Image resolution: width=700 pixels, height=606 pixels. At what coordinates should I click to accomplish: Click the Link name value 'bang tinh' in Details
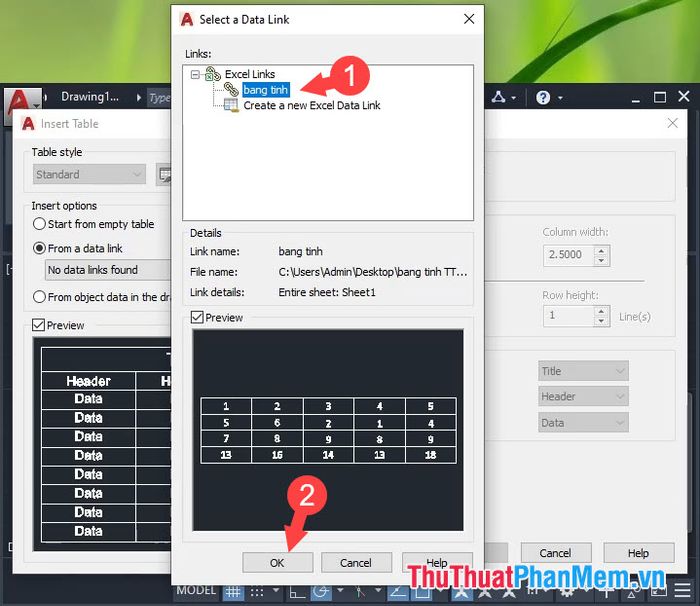point(300,251)
